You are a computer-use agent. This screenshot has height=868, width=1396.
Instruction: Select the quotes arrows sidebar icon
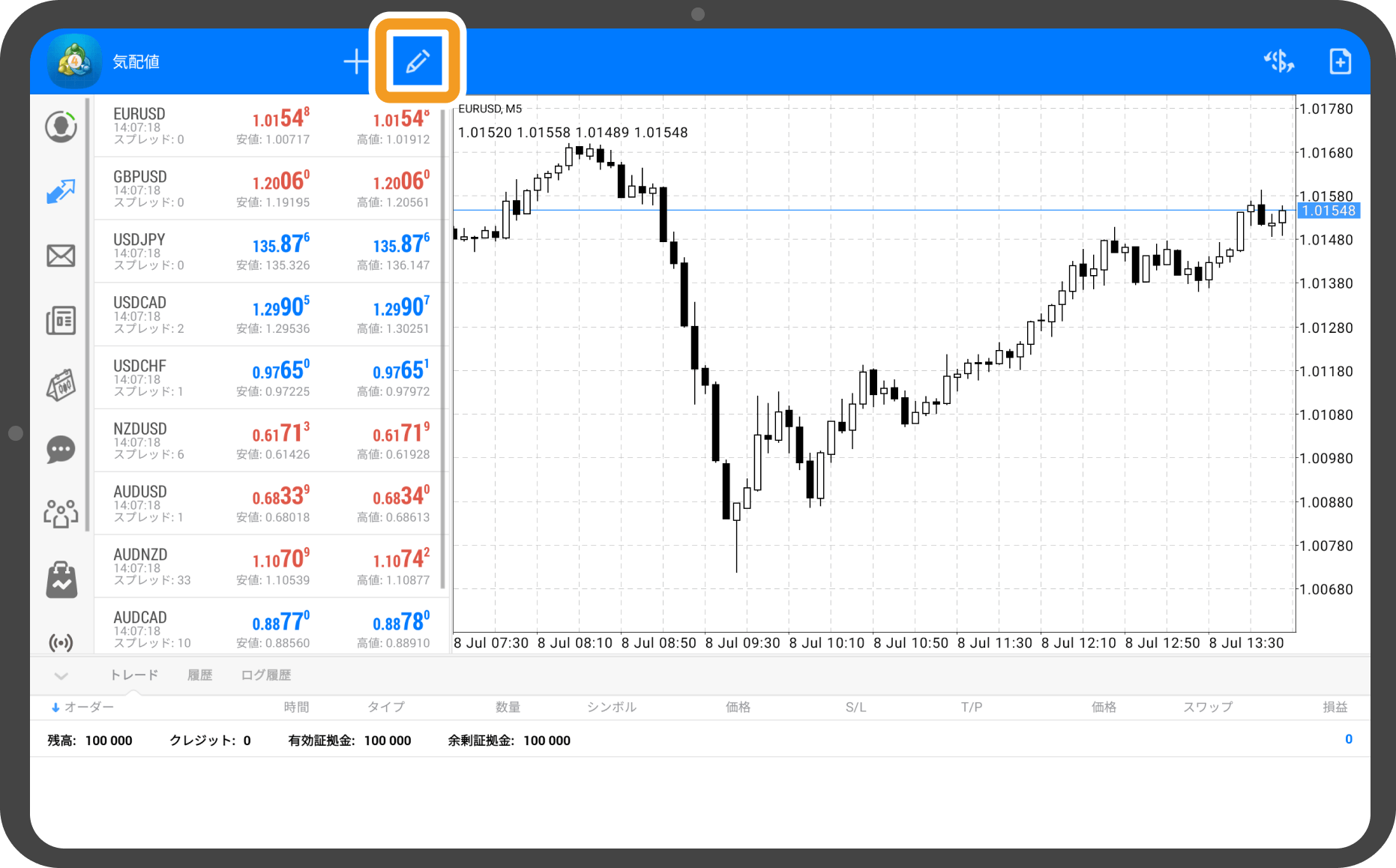coord(61,191)
